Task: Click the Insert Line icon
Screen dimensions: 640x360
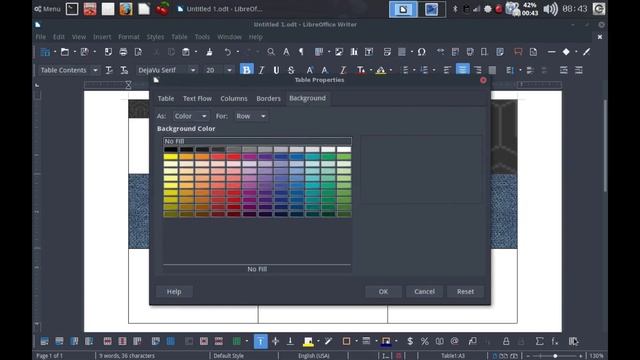Action: point(551,52)
